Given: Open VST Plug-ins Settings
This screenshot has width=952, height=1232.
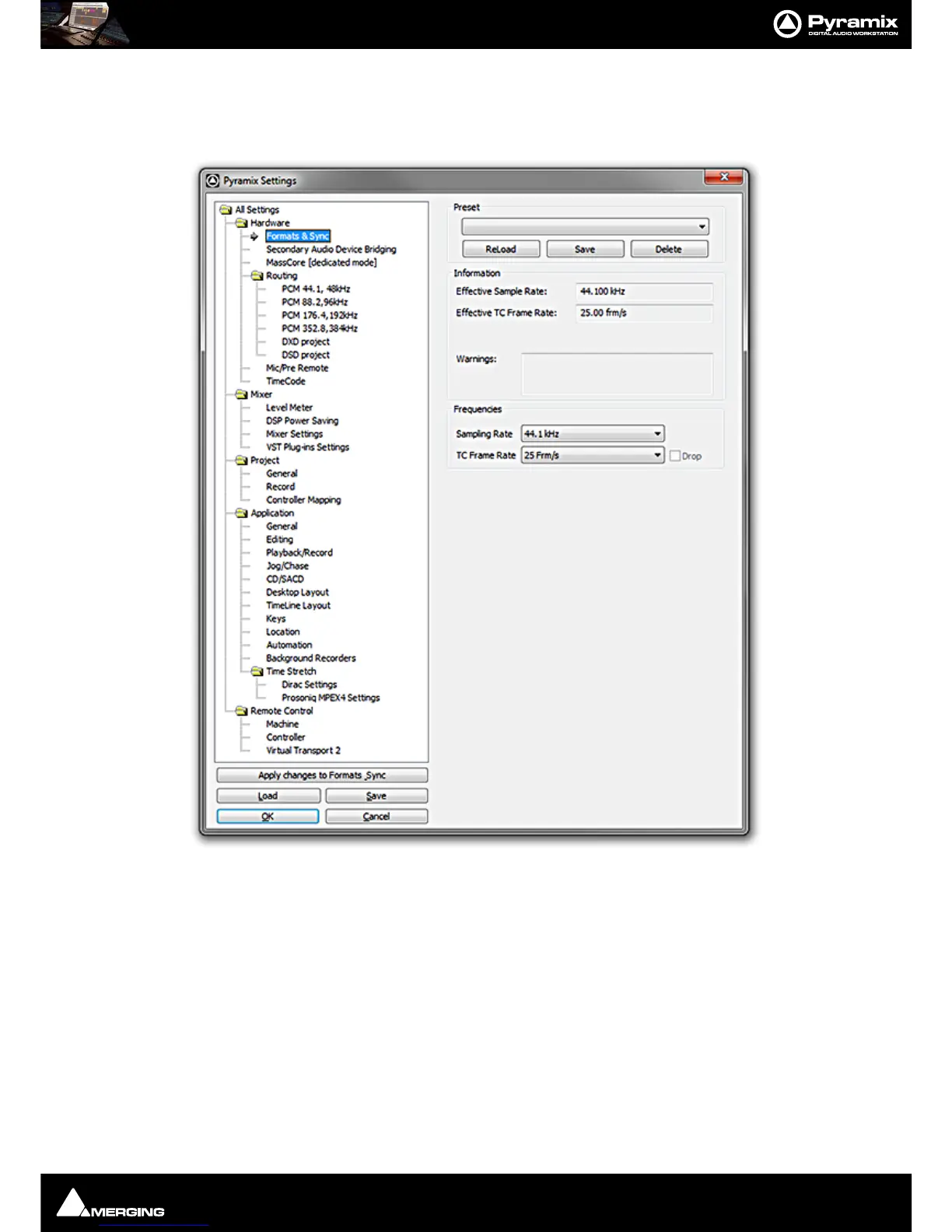Looking at the screenshot, I should click(307, 448).
